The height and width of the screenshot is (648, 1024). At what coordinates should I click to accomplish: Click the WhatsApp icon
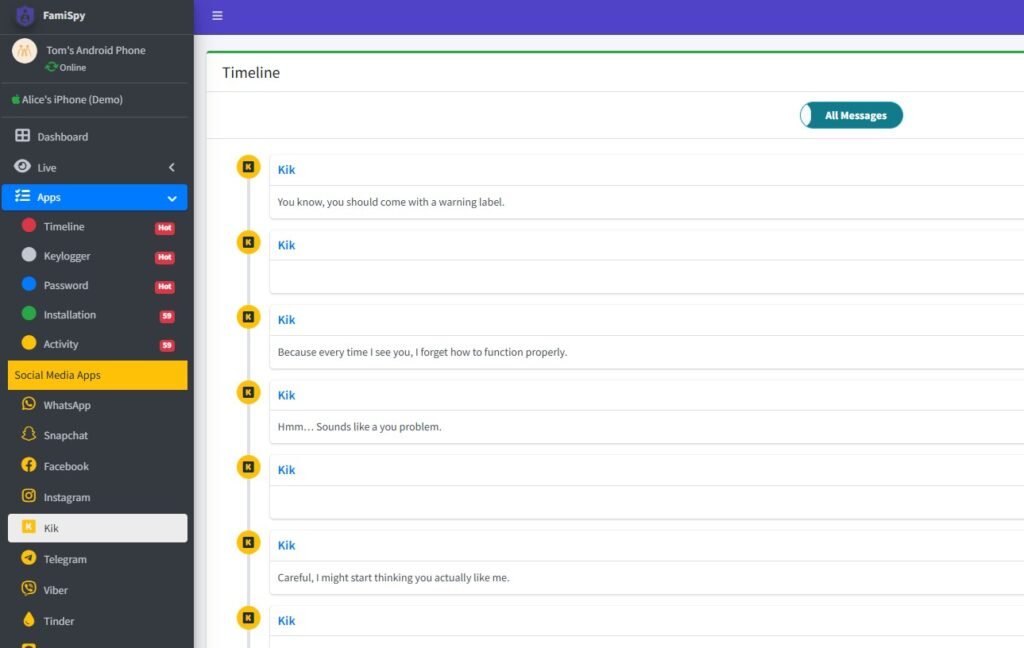(x=29, y=404)
